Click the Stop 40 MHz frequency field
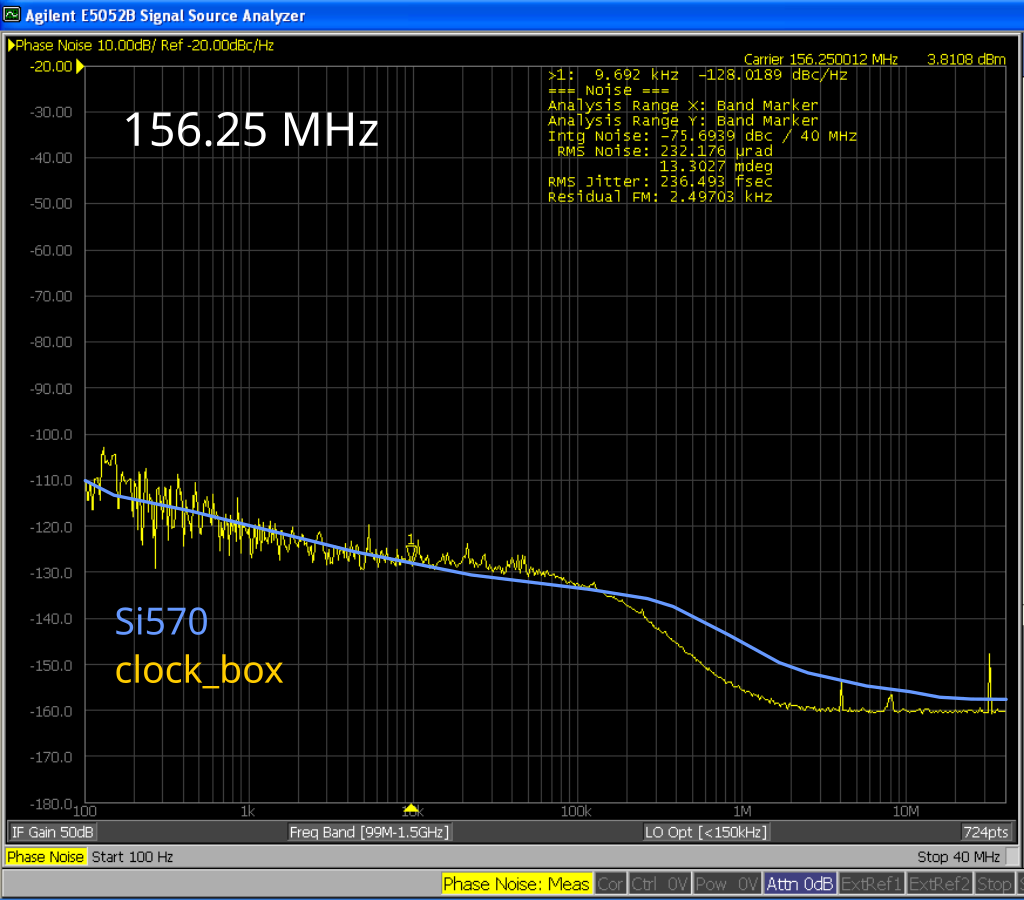 (x=958, y=857)
